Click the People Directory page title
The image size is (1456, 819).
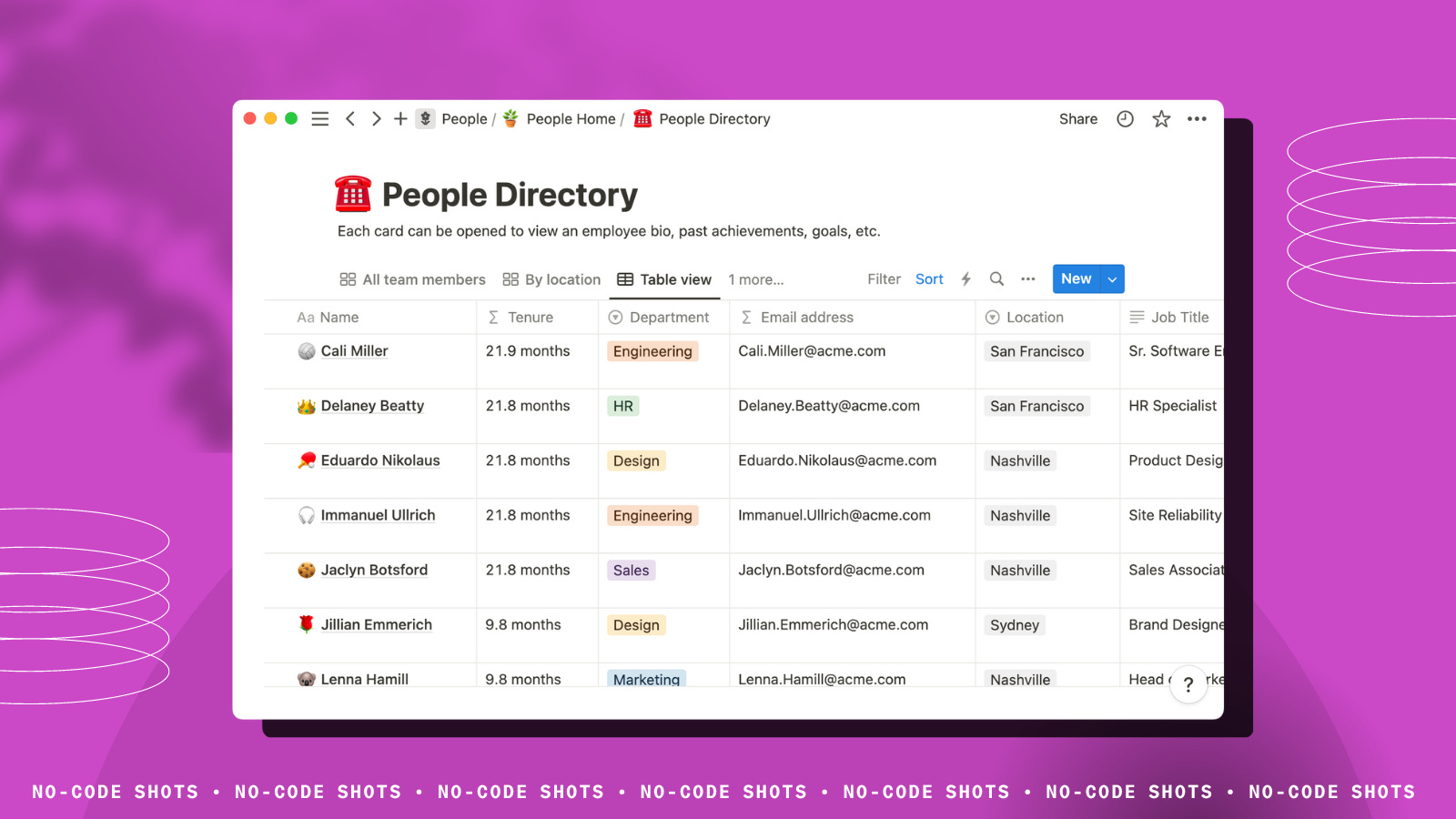pos(510,195)
